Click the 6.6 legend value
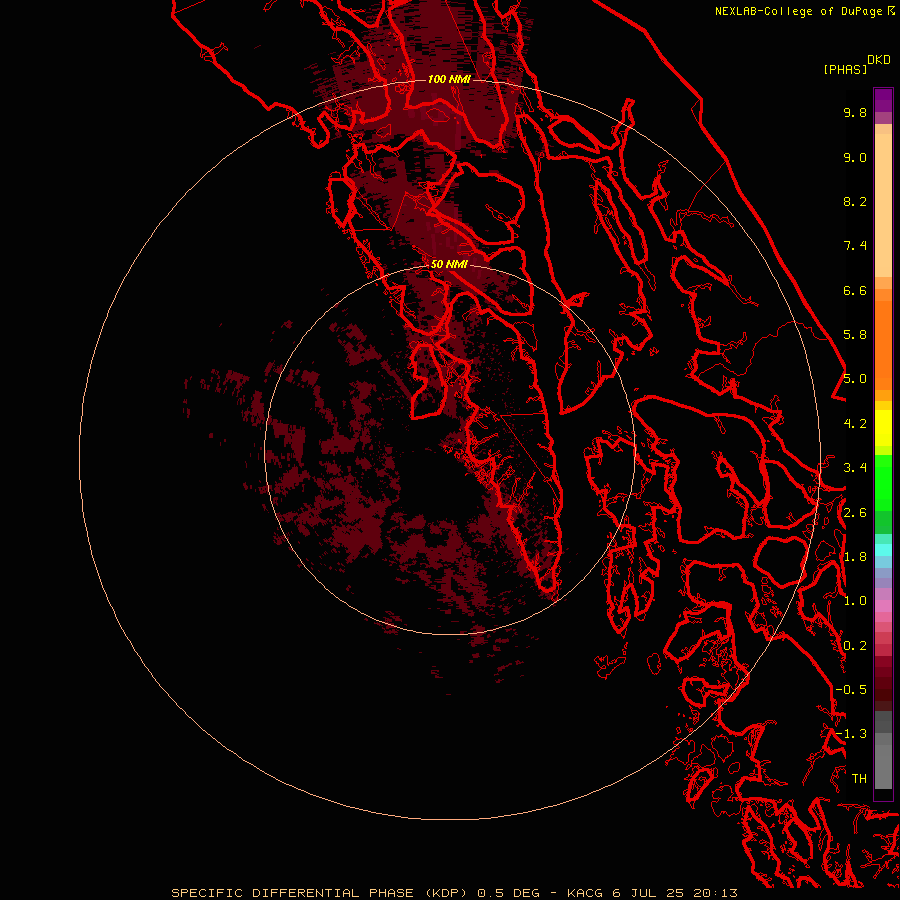The width and height of the screenshot is (900, 900). tap(855, 290)
